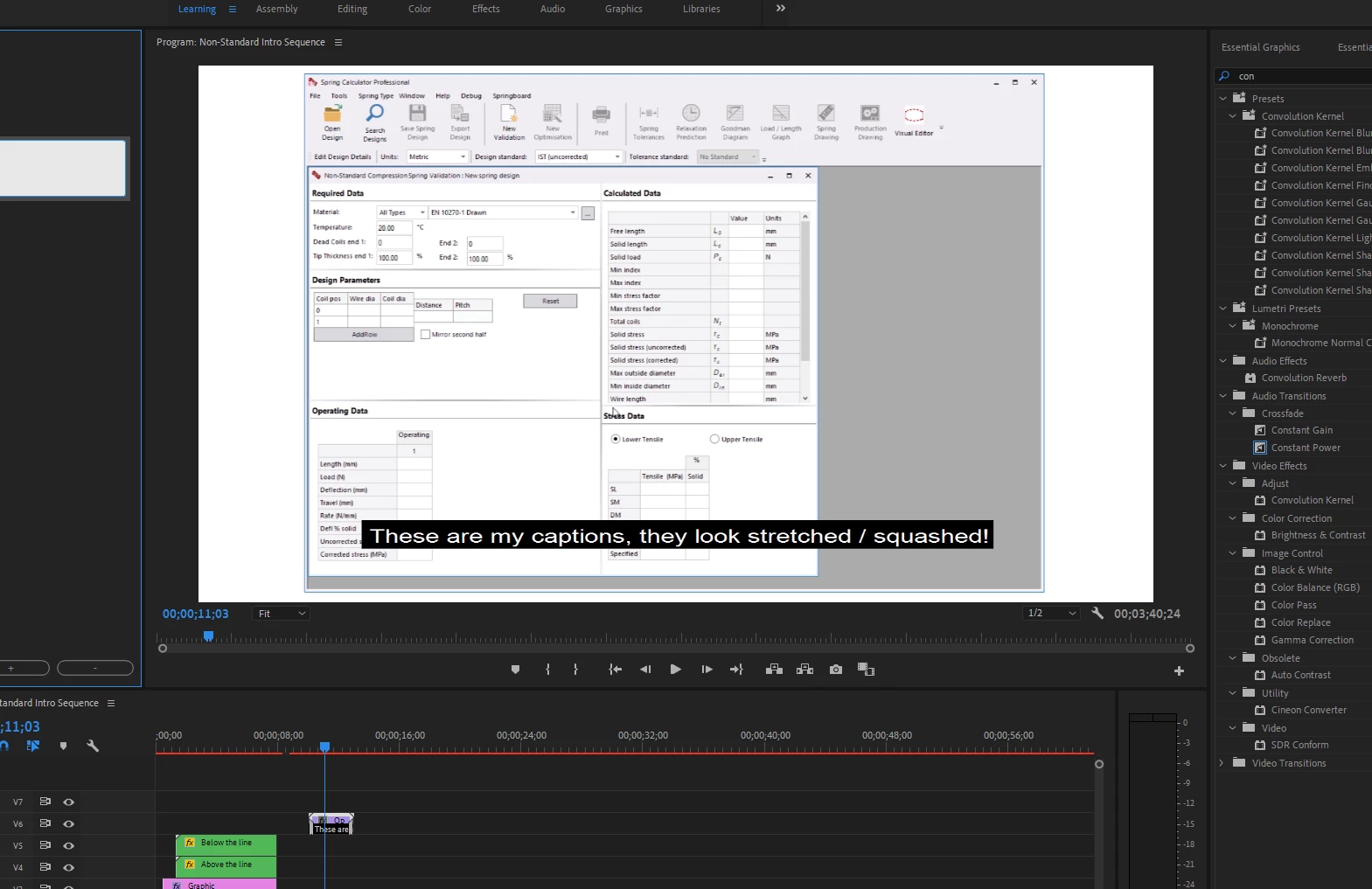The image size is (1372, 889).
Task: Select the SDR Conform effect
Action: pos(1299,745)
